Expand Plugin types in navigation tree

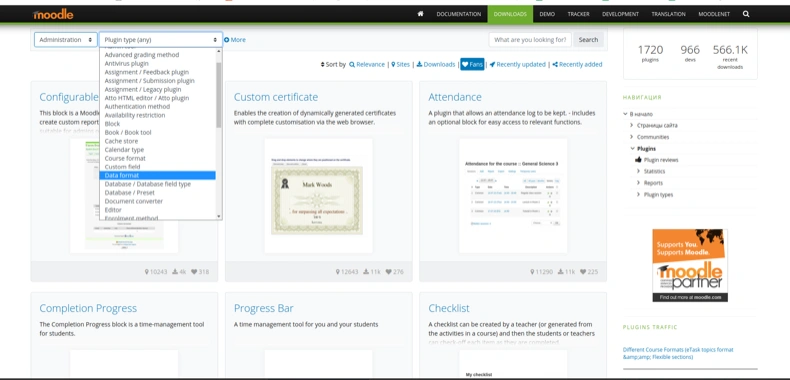tap(638, 195)
